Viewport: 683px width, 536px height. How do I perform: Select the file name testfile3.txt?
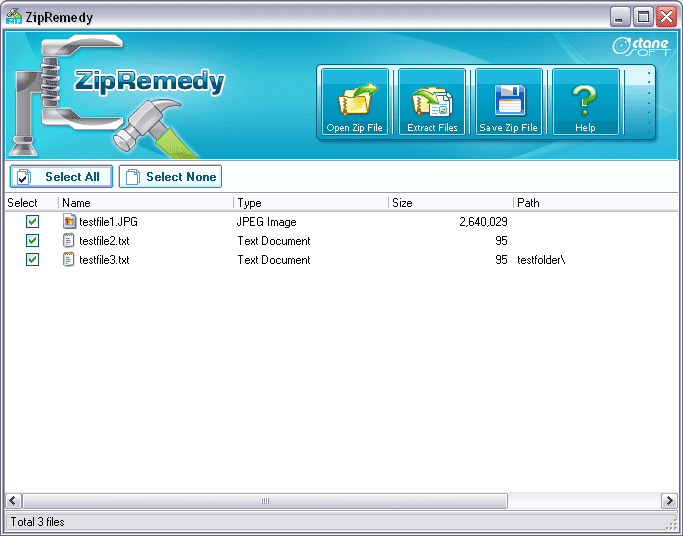pos(104,260)
